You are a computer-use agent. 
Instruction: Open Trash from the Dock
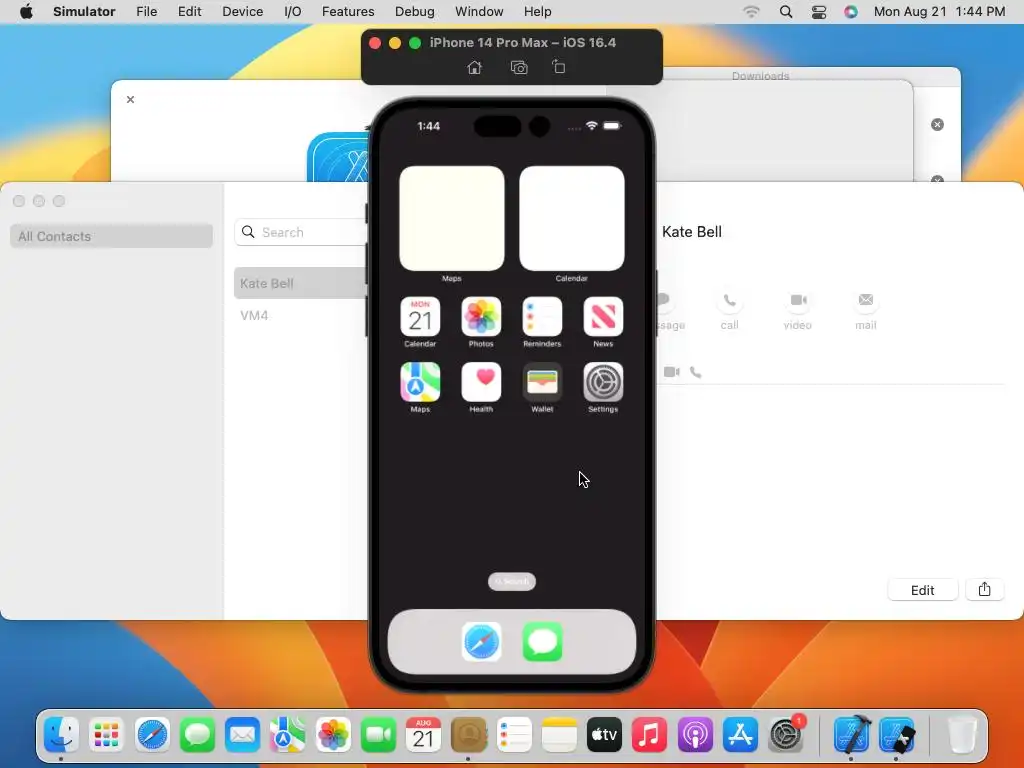[962, 735]
